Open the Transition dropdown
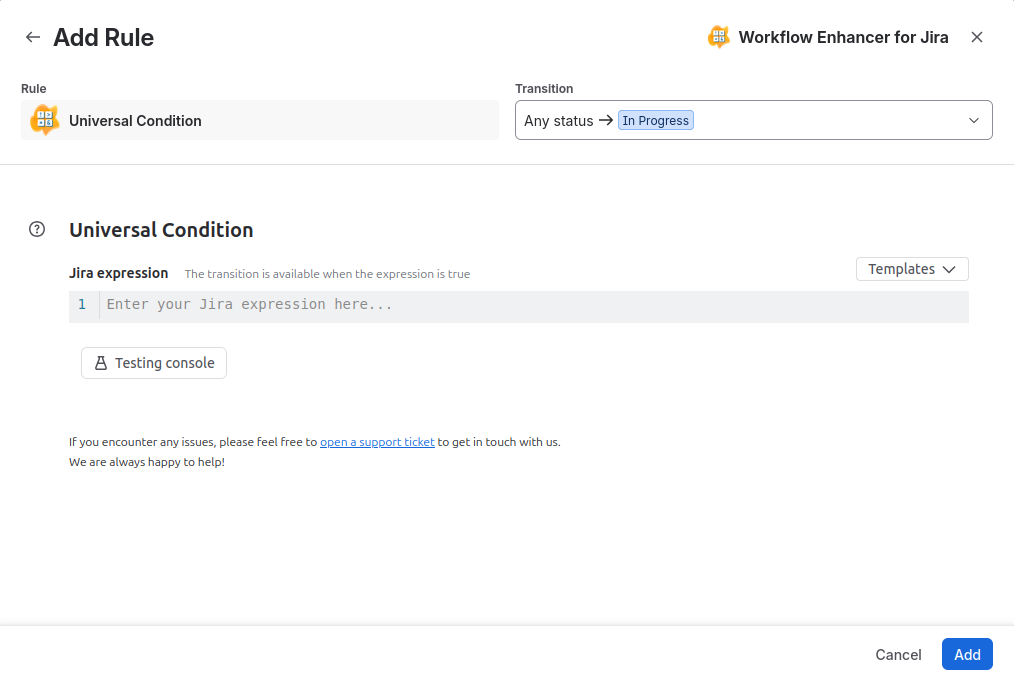 click(x=753, y=120)
